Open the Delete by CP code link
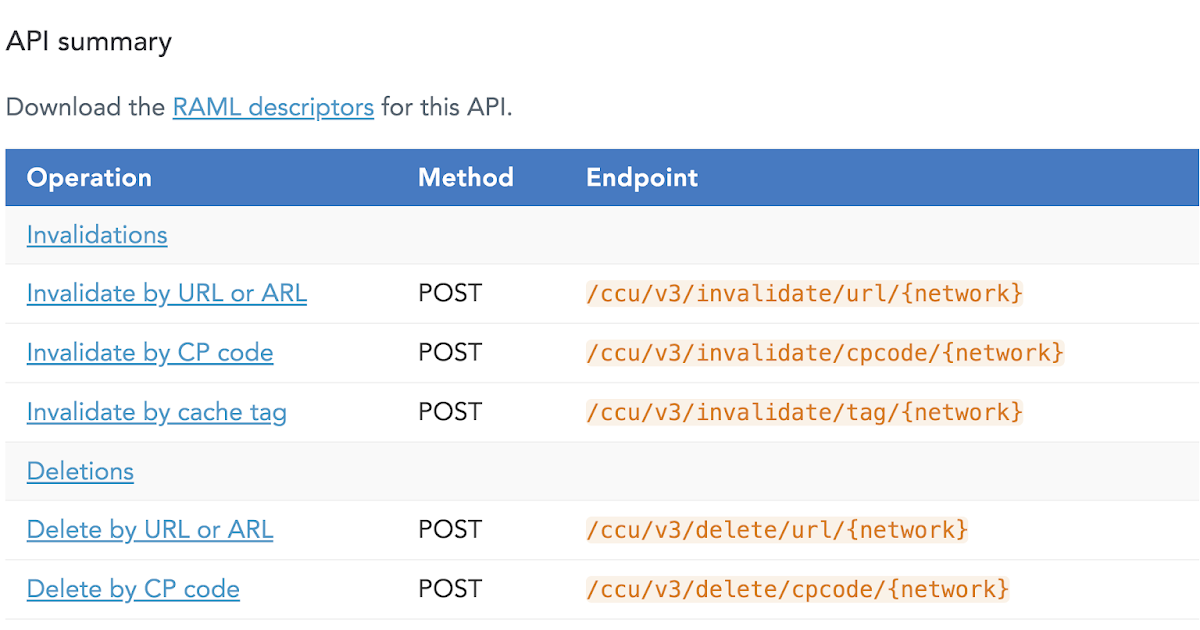Image resolution: width=1200 pixels, height=630 pixels. tap(133, 589)
